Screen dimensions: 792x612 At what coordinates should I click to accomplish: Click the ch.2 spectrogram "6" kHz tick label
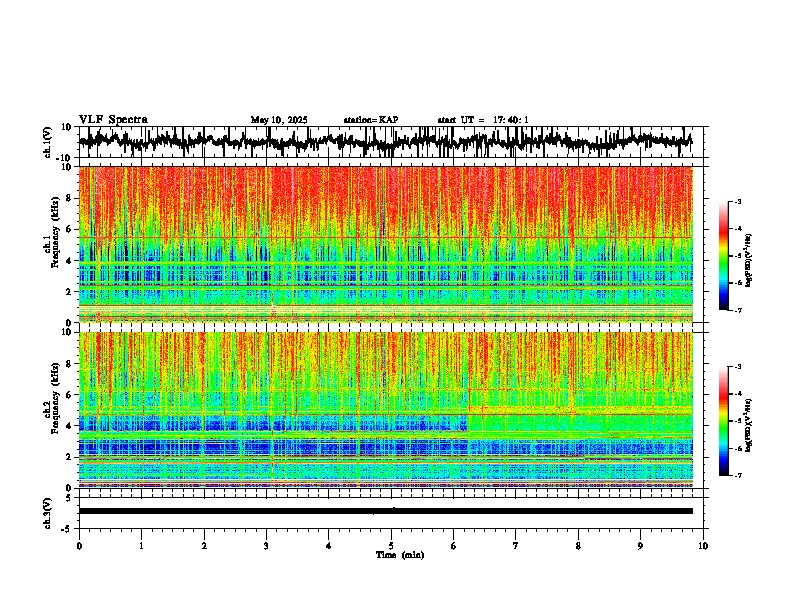coord(70,395)
